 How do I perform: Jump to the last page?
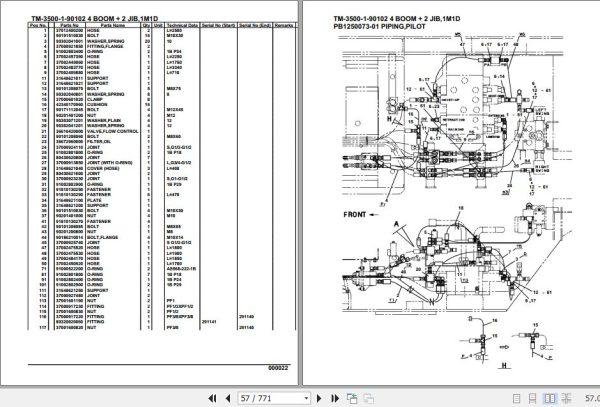335,398
